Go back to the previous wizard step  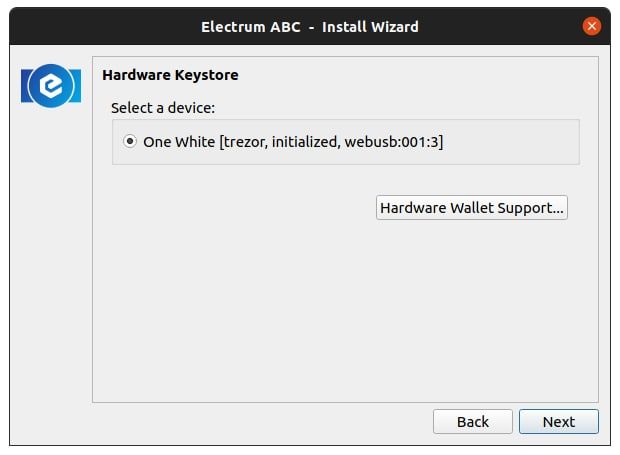(473, 421)
